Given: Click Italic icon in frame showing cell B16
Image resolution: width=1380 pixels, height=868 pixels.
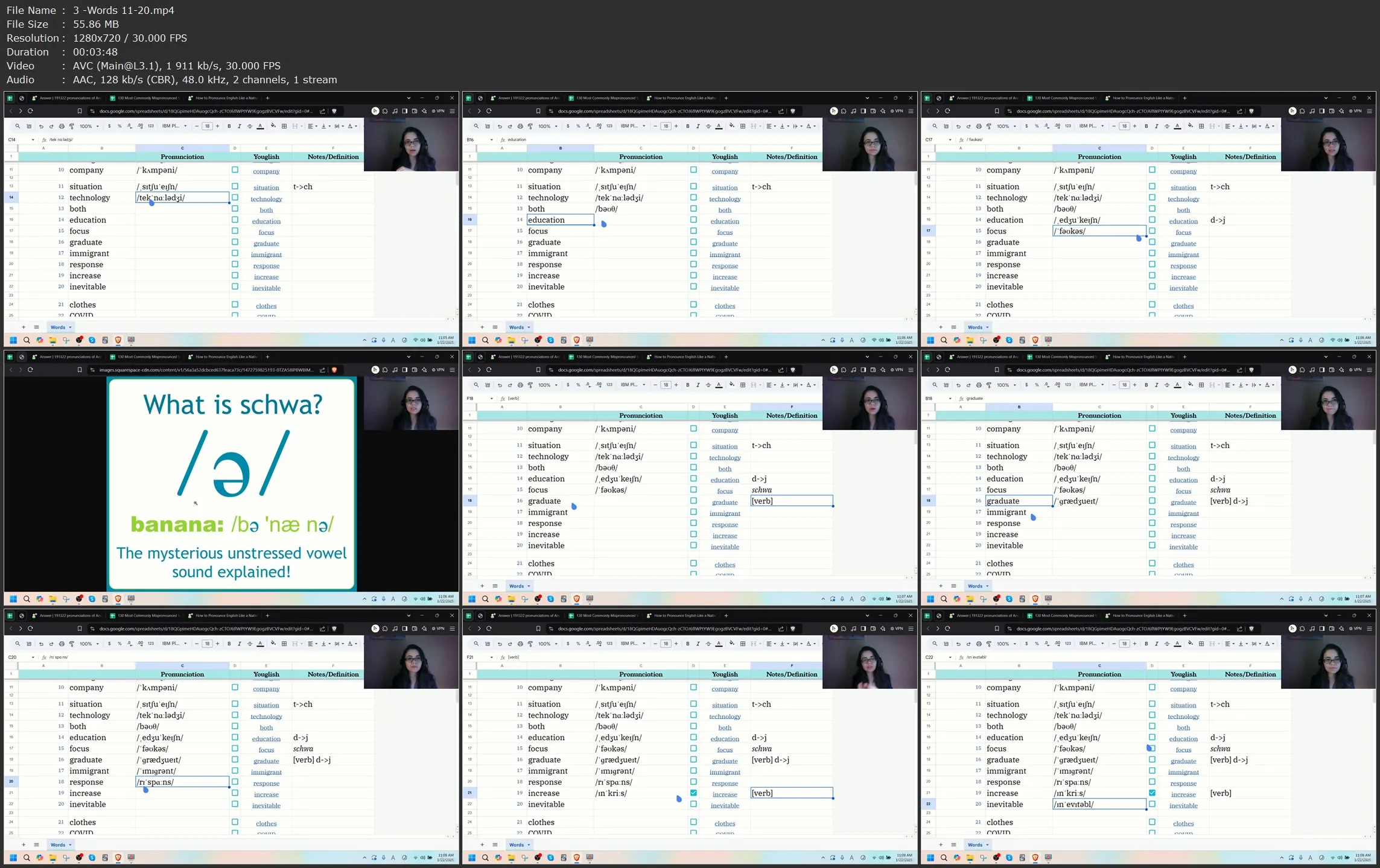Looking at the screenshot, I should click(698, 126).
